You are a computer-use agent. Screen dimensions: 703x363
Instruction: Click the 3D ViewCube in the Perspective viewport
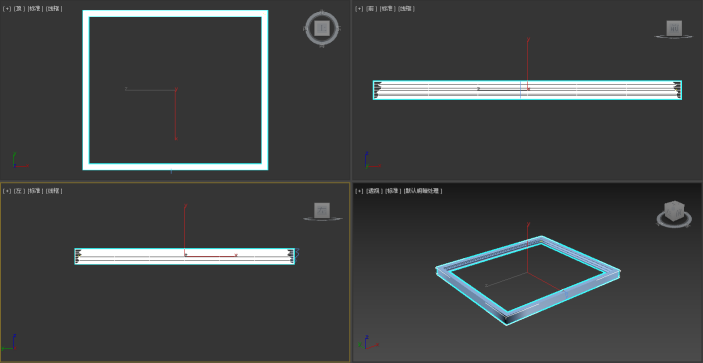674,214
